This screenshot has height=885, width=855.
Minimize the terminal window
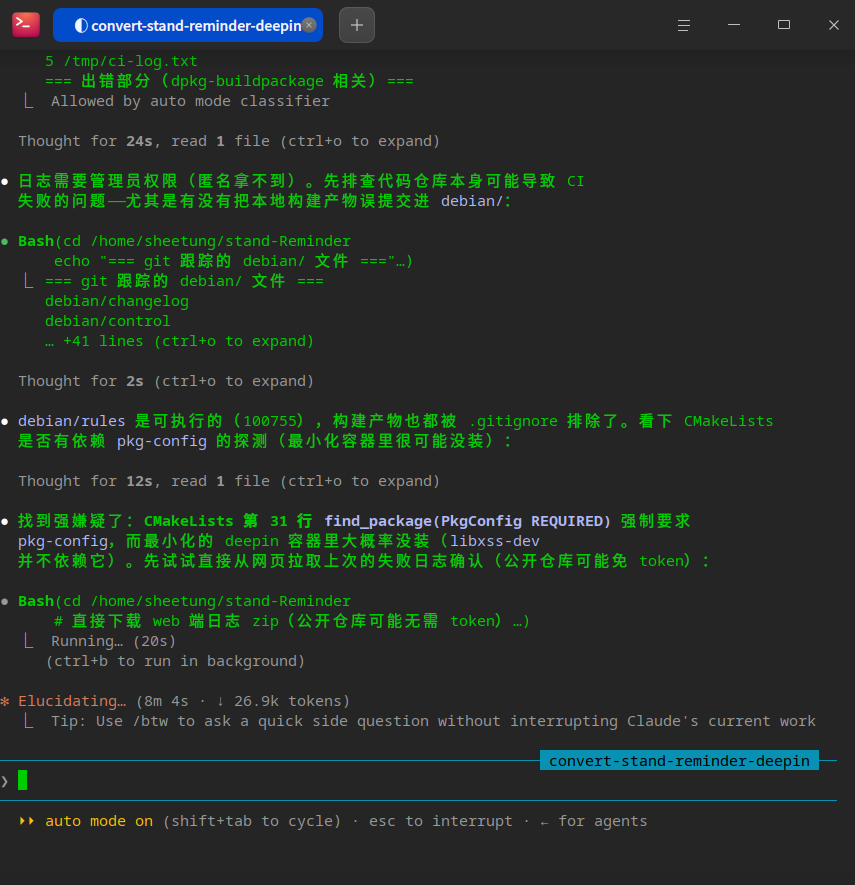[734, 25]
